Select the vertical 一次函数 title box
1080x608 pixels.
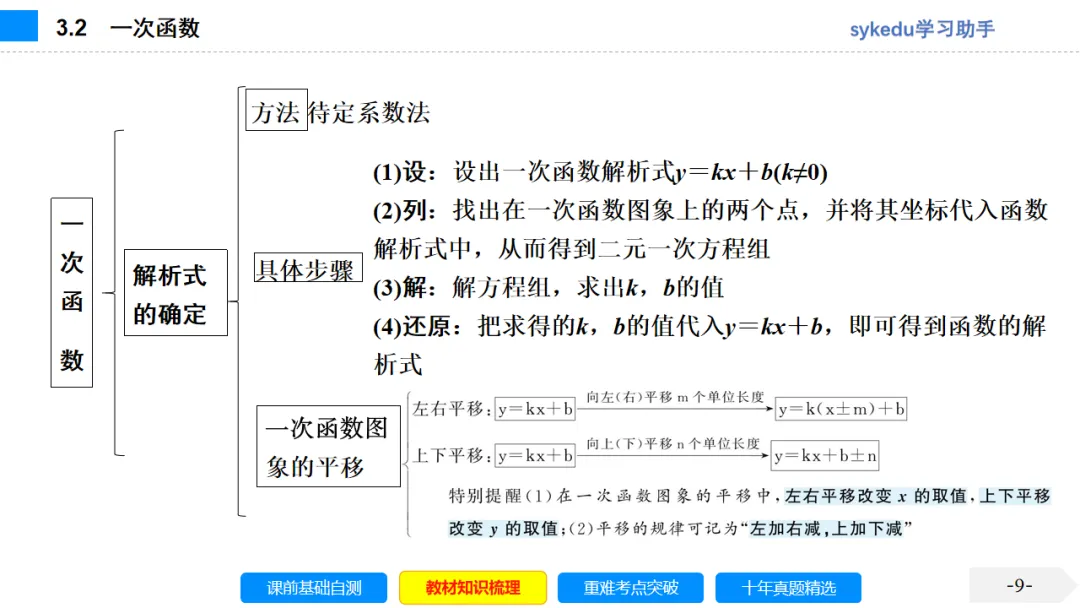coord(71,291)
